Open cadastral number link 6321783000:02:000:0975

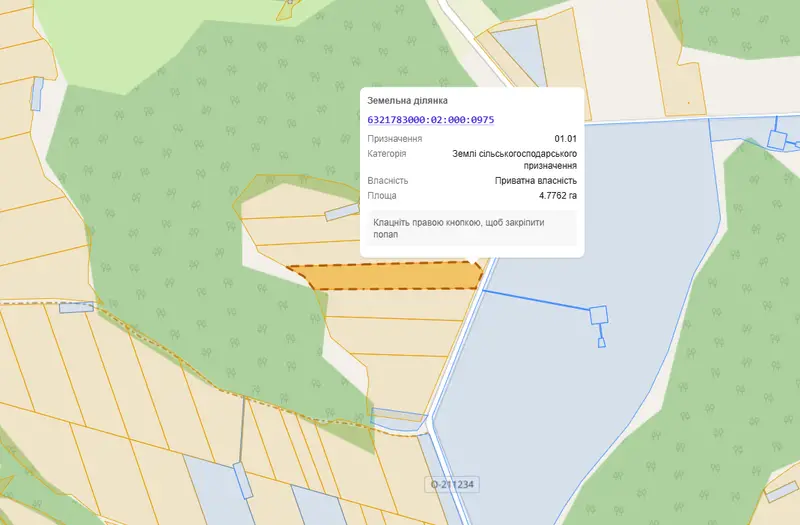tap(431, 120)
